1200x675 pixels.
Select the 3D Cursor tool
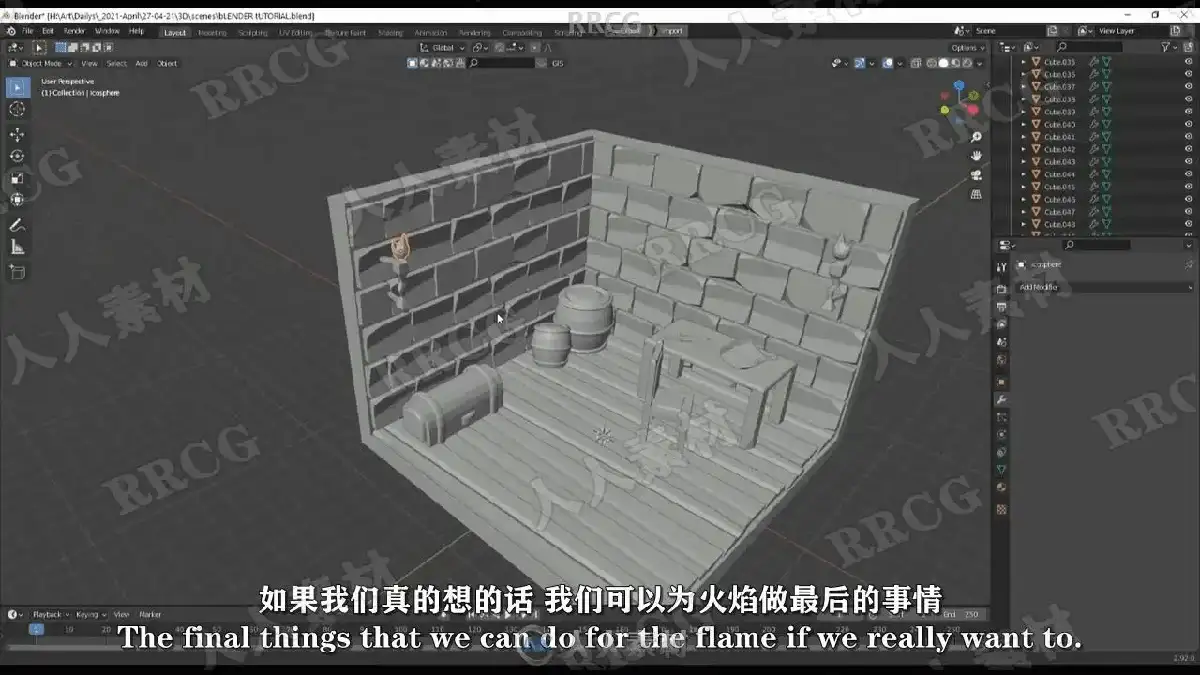17,109
